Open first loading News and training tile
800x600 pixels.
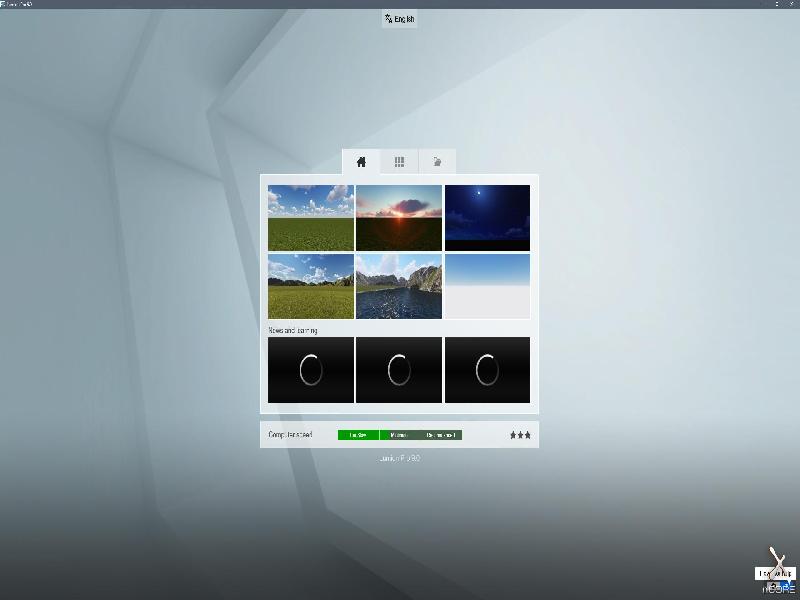[311, 370]
